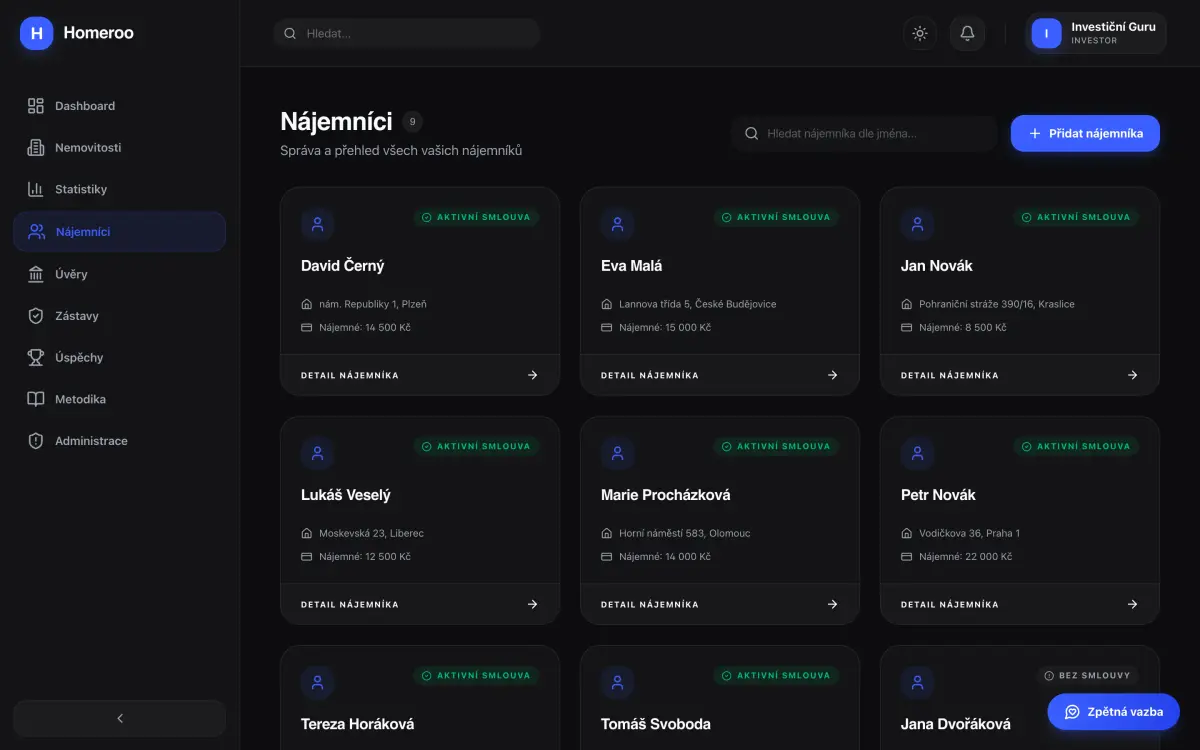Click Jan Novák's user avatar icon

click(x=918, y=224)
